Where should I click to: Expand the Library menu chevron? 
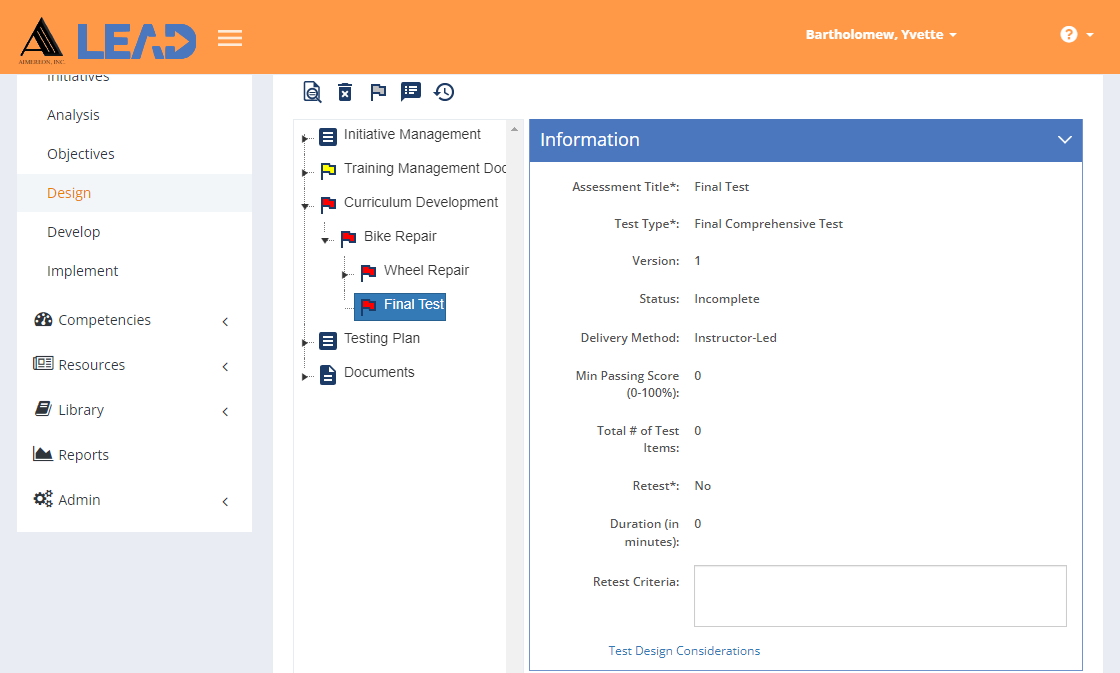(x=225, y=412)
